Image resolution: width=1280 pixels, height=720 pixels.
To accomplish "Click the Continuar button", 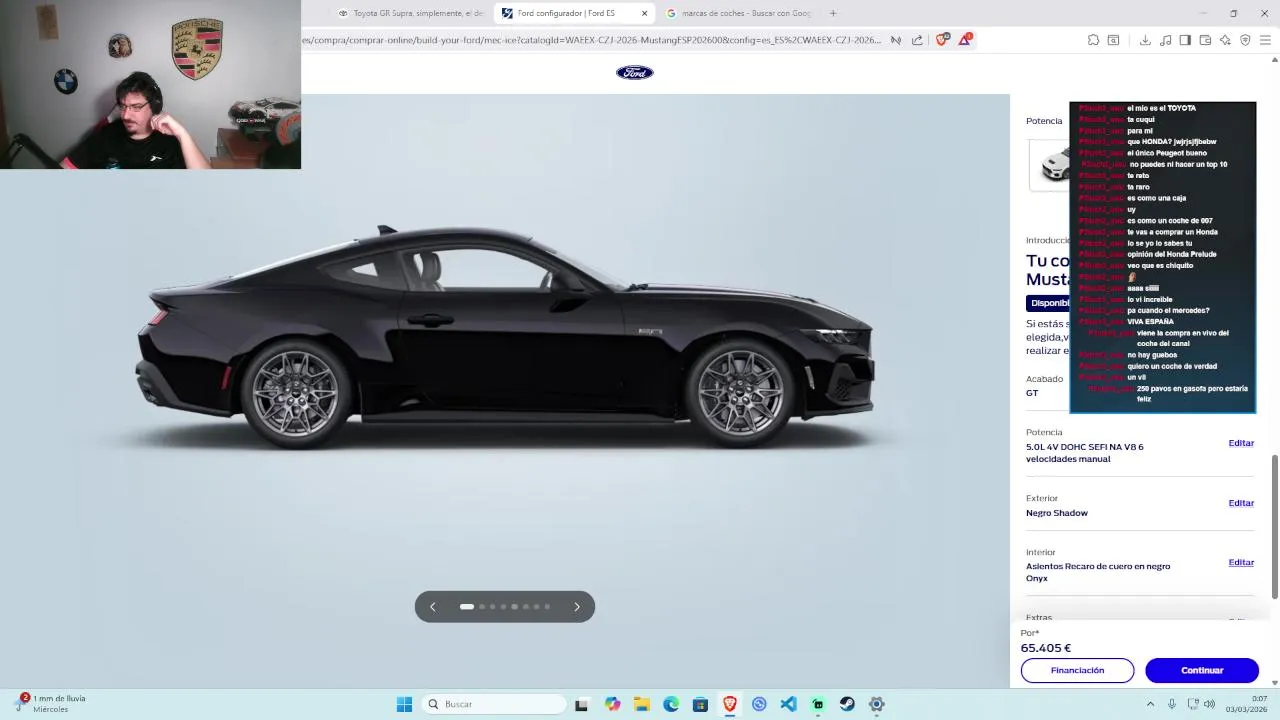I will [1202, 670].
